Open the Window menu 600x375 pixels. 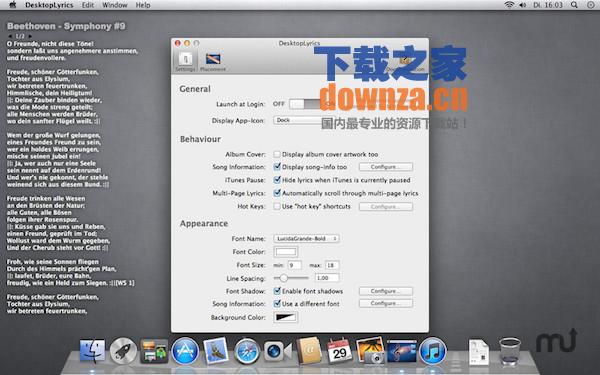tap(115, 5)
